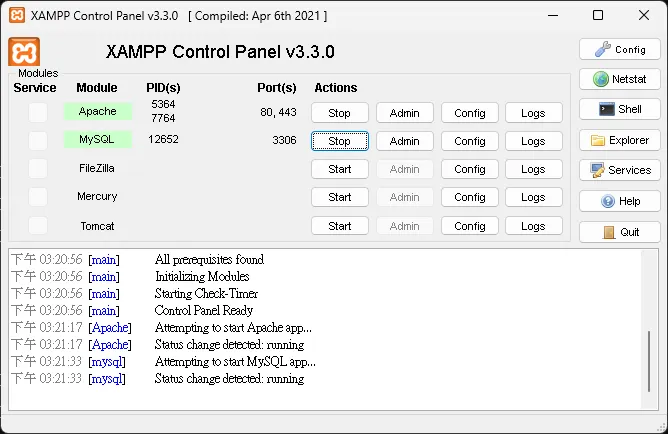Toggle the MySQL service checkbox

tap(38, 140)
